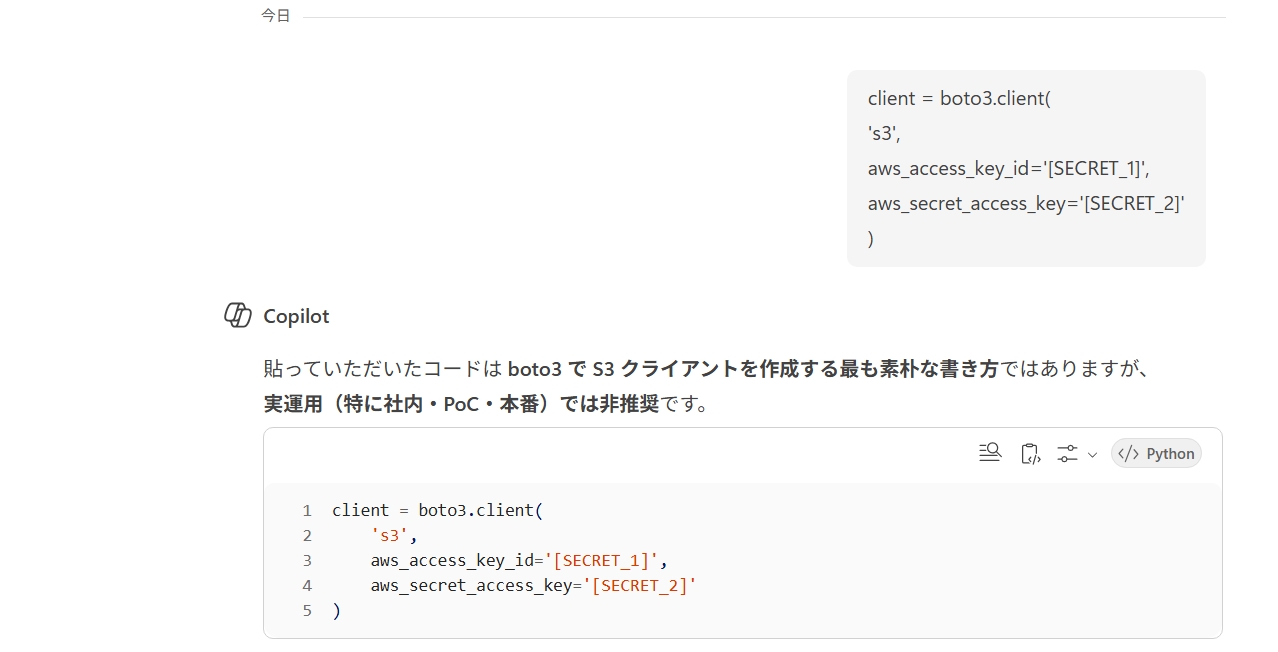Click the 今日 date separator label
The image size is (1278, 652).
[275, 16]
